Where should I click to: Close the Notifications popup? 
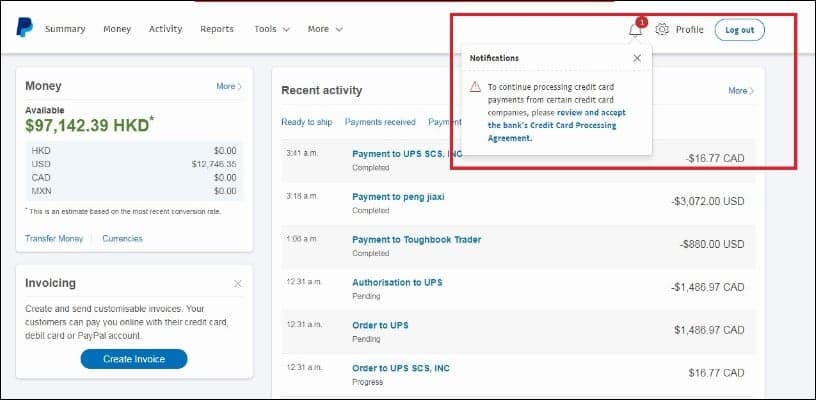637,58
